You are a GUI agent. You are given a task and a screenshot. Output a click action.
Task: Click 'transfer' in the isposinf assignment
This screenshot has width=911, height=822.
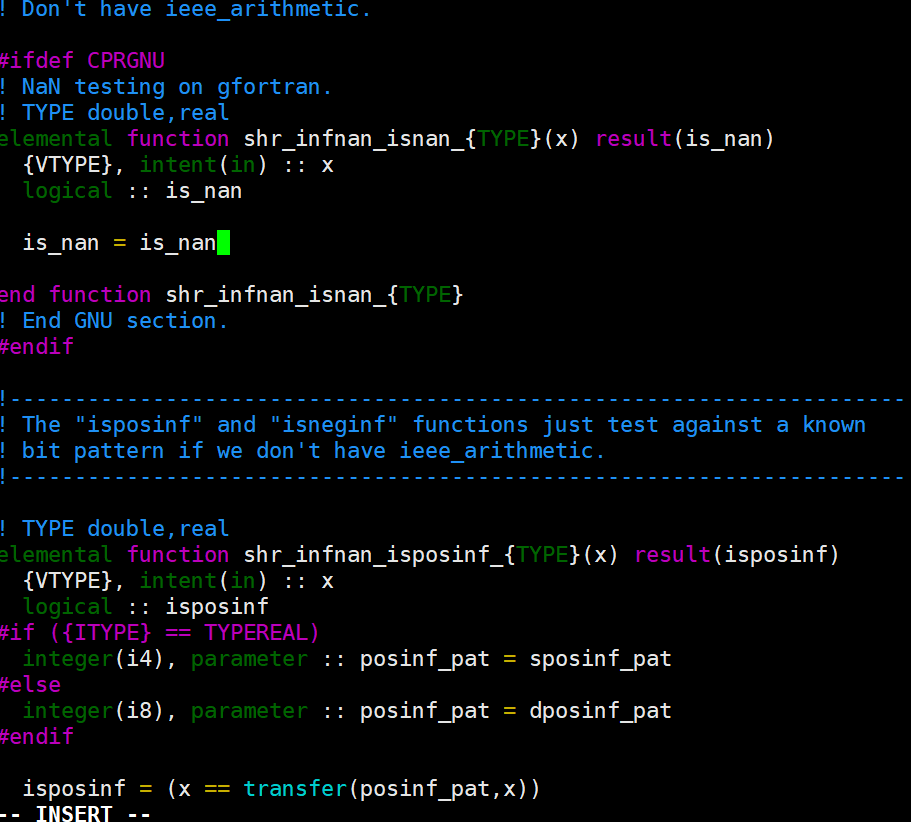click(295, 789)
